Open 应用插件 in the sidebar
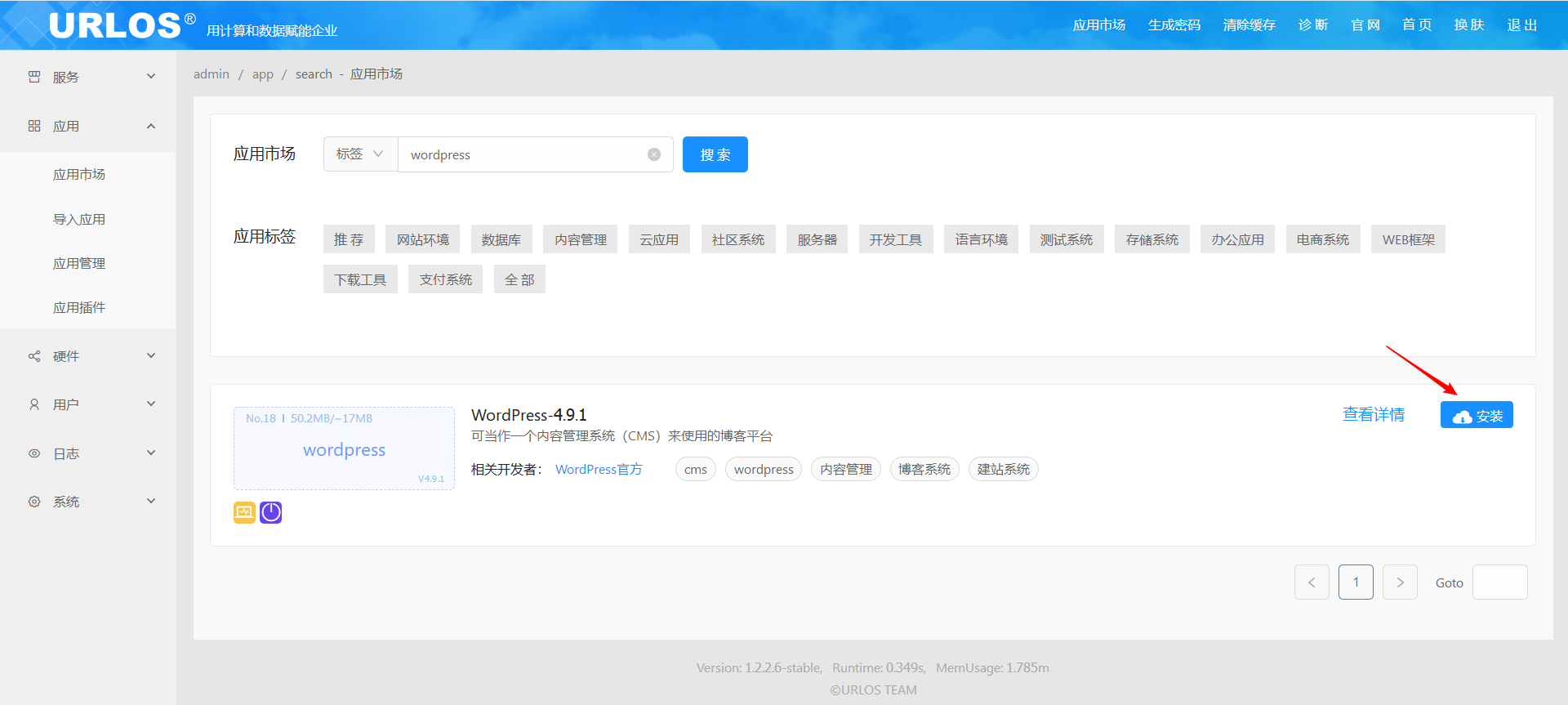Viewport: 1568px width, 705px height. click(x=79, y=308)
